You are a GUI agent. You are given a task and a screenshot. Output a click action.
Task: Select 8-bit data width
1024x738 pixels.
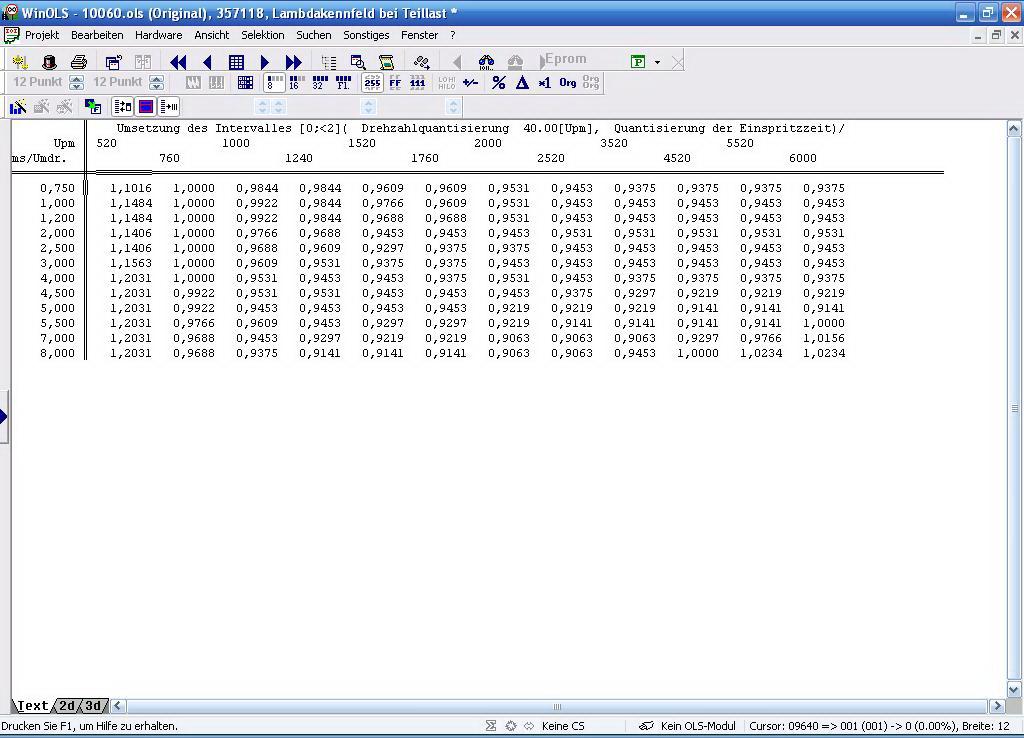pyautogui.click(x=274, y=83)
